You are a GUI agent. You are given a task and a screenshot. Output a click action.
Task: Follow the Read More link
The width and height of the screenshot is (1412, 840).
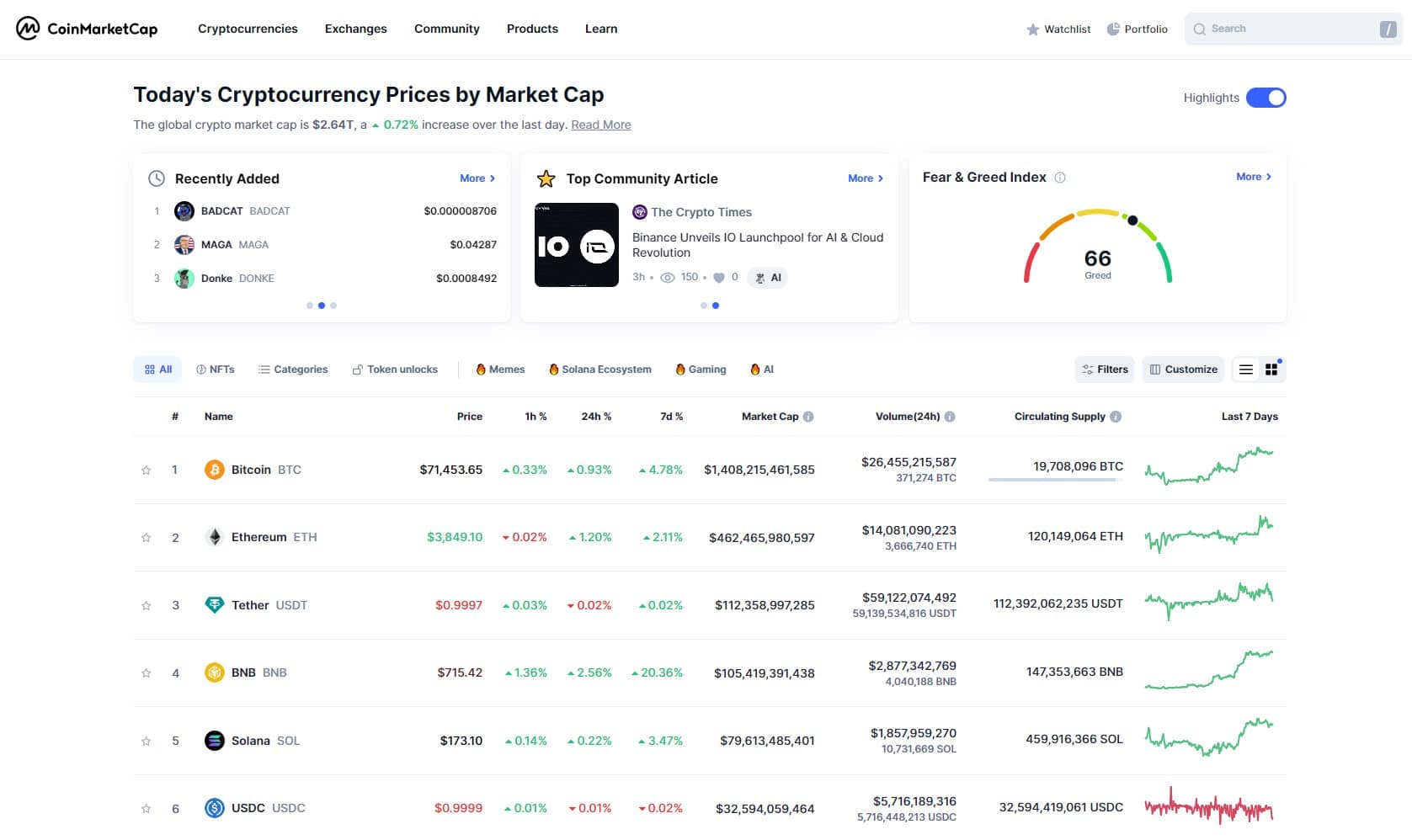[x=601, y=125]
